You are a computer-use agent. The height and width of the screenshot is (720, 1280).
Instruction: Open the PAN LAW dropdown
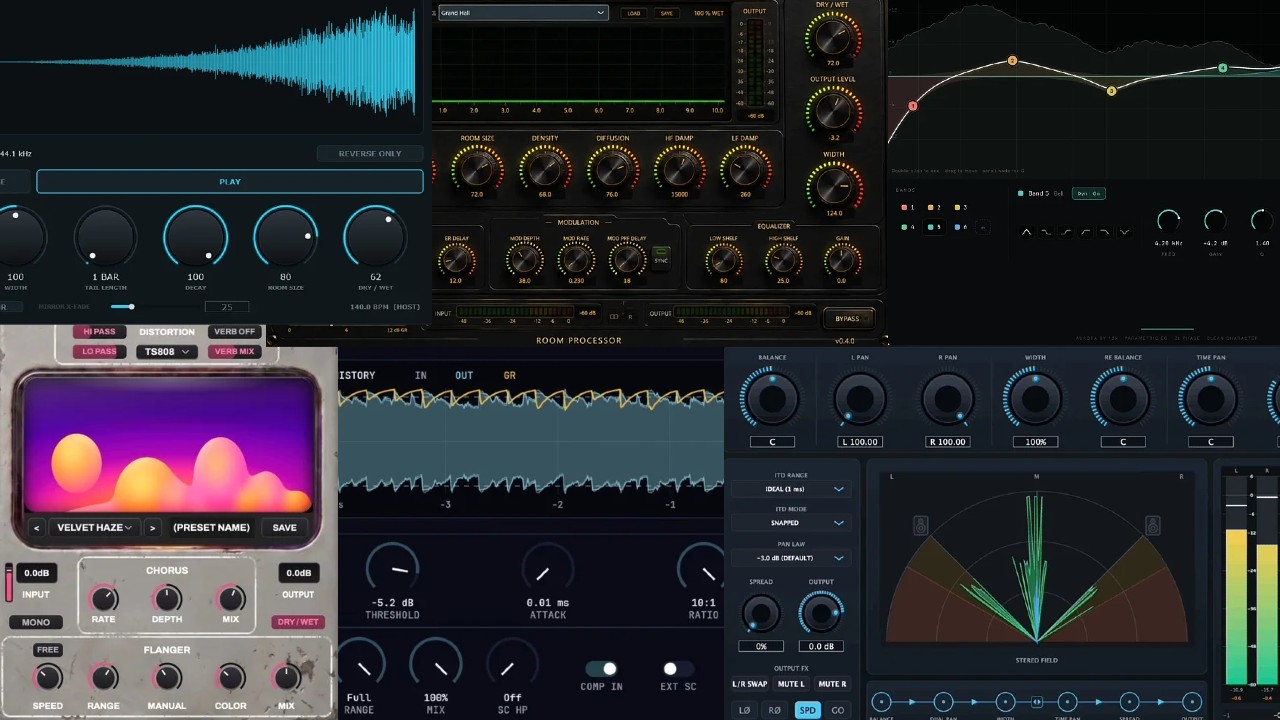790,558
